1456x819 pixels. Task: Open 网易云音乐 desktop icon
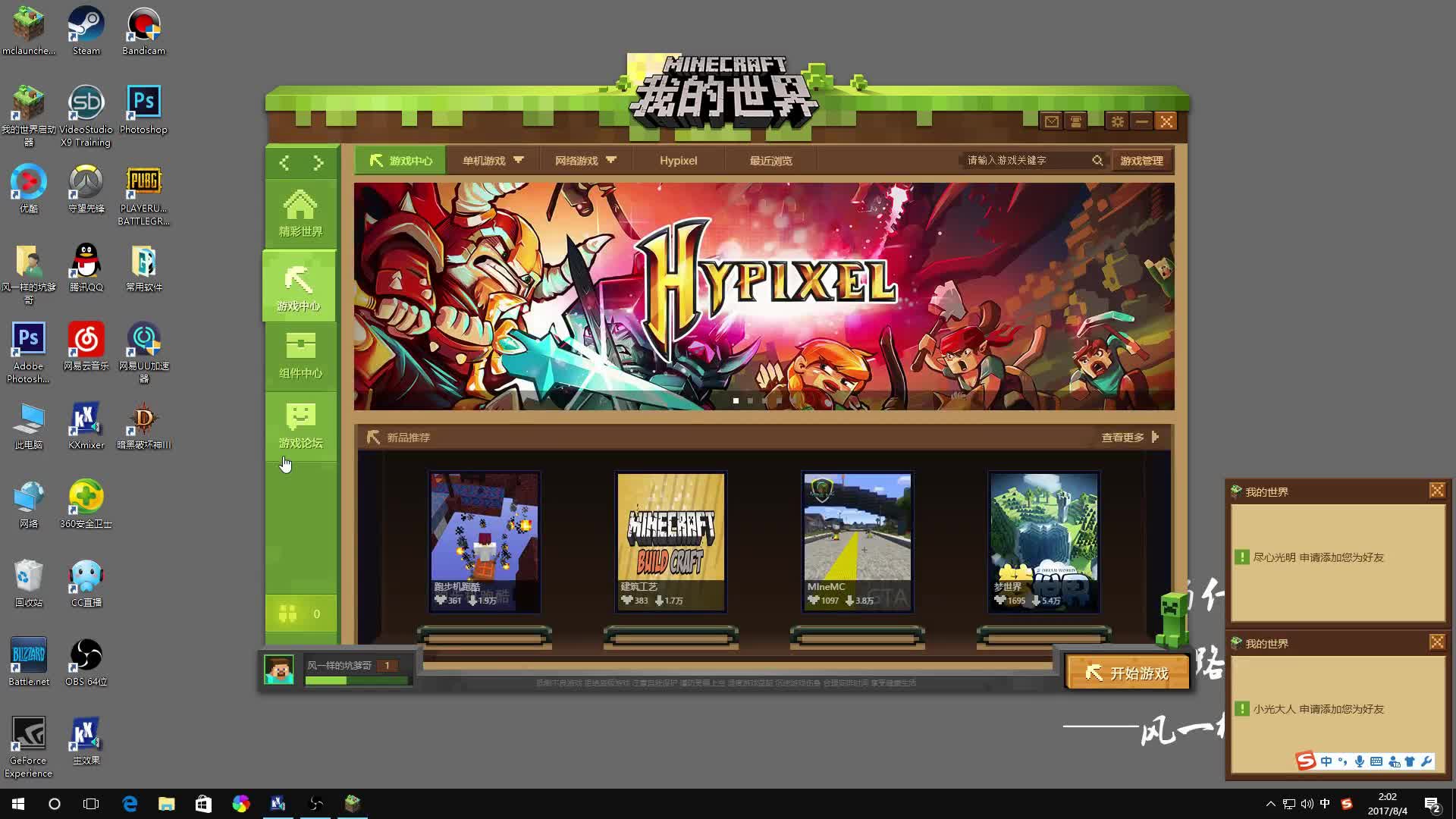pos(86,347)
